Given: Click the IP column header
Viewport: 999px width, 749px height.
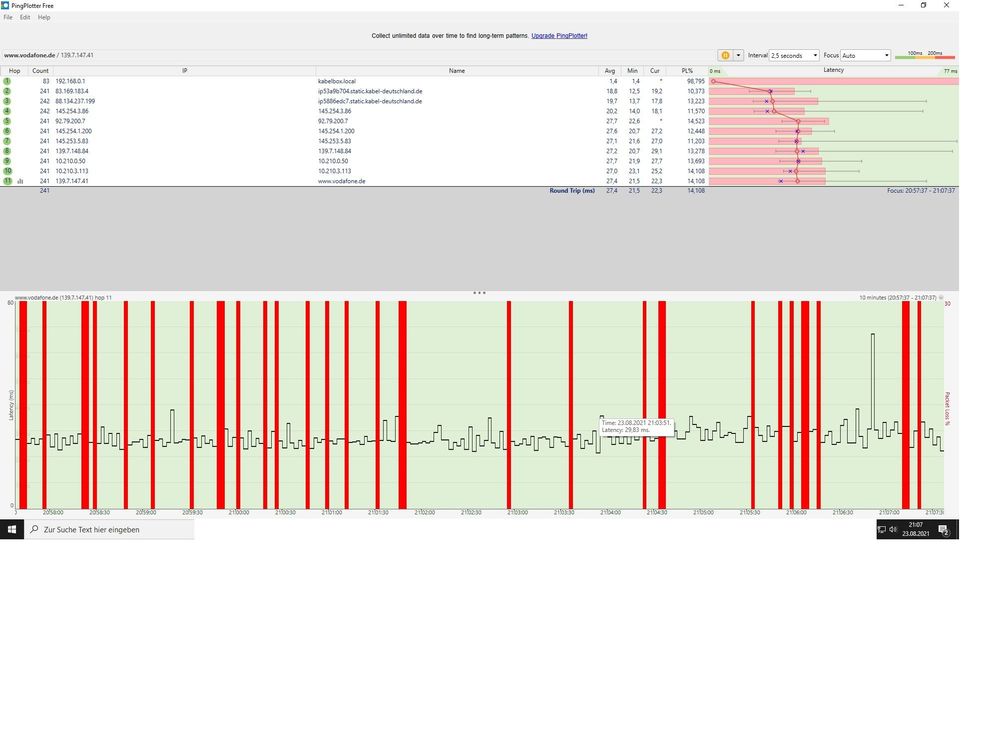Looking at the screenshot, I should [184, 71].
